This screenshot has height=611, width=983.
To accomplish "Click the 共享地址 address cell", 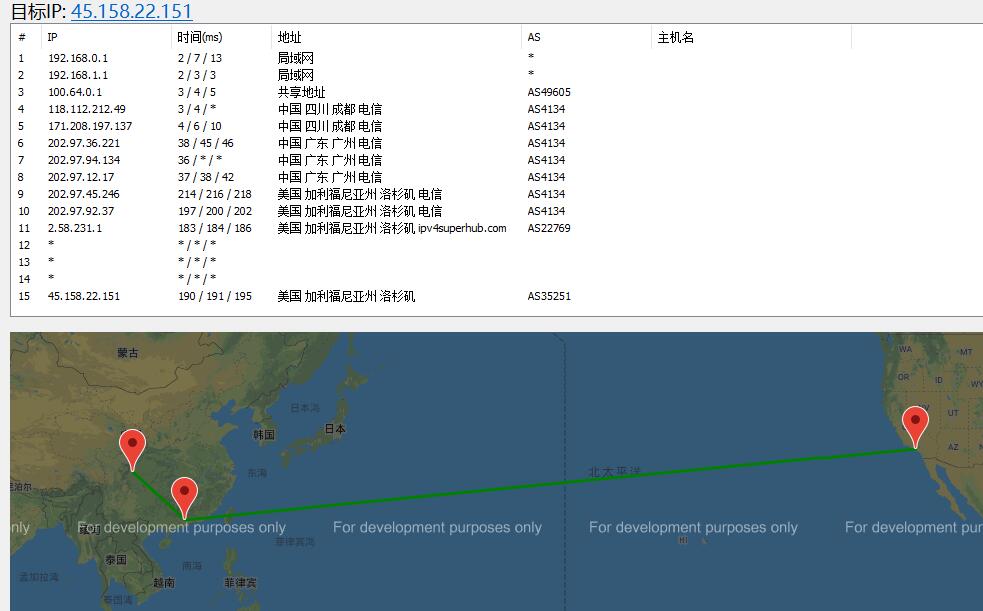I will (x=302, y=91).
